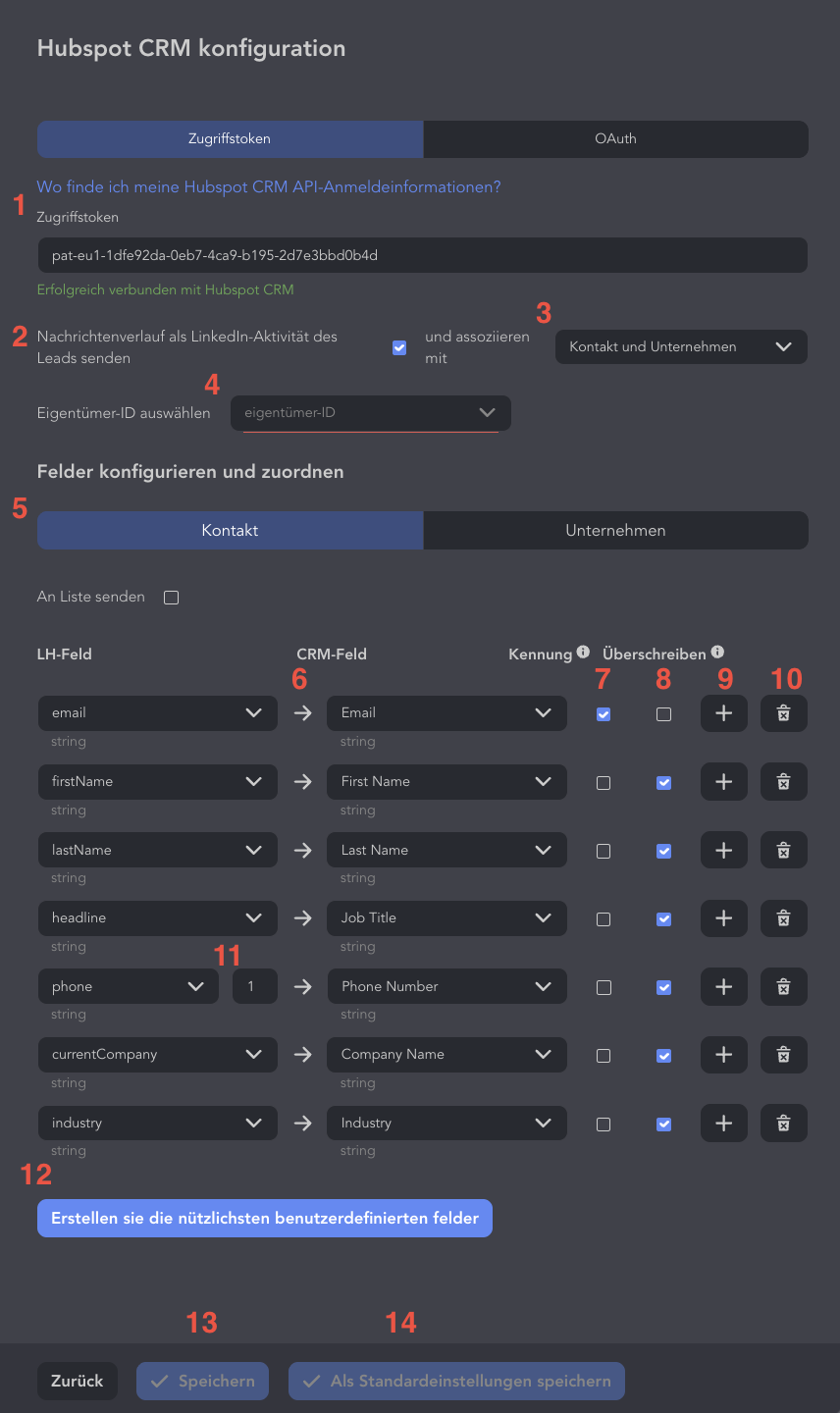The image size is (840, 1413).
Task: Open the Job Title CRM field dropdown
Action: (446, 918)
